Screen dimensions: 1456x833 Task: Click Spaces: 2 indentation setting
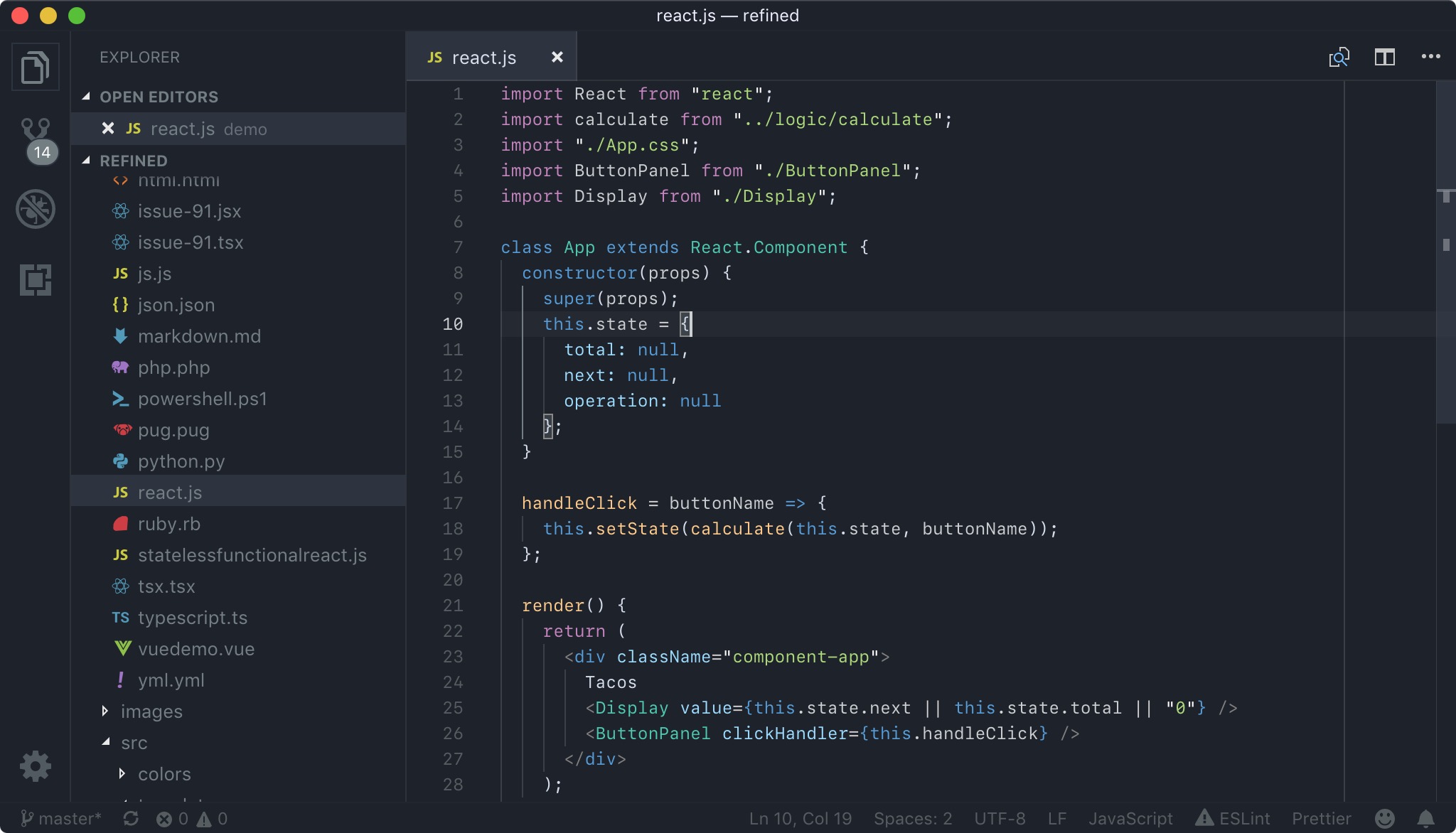click(912, 819)
